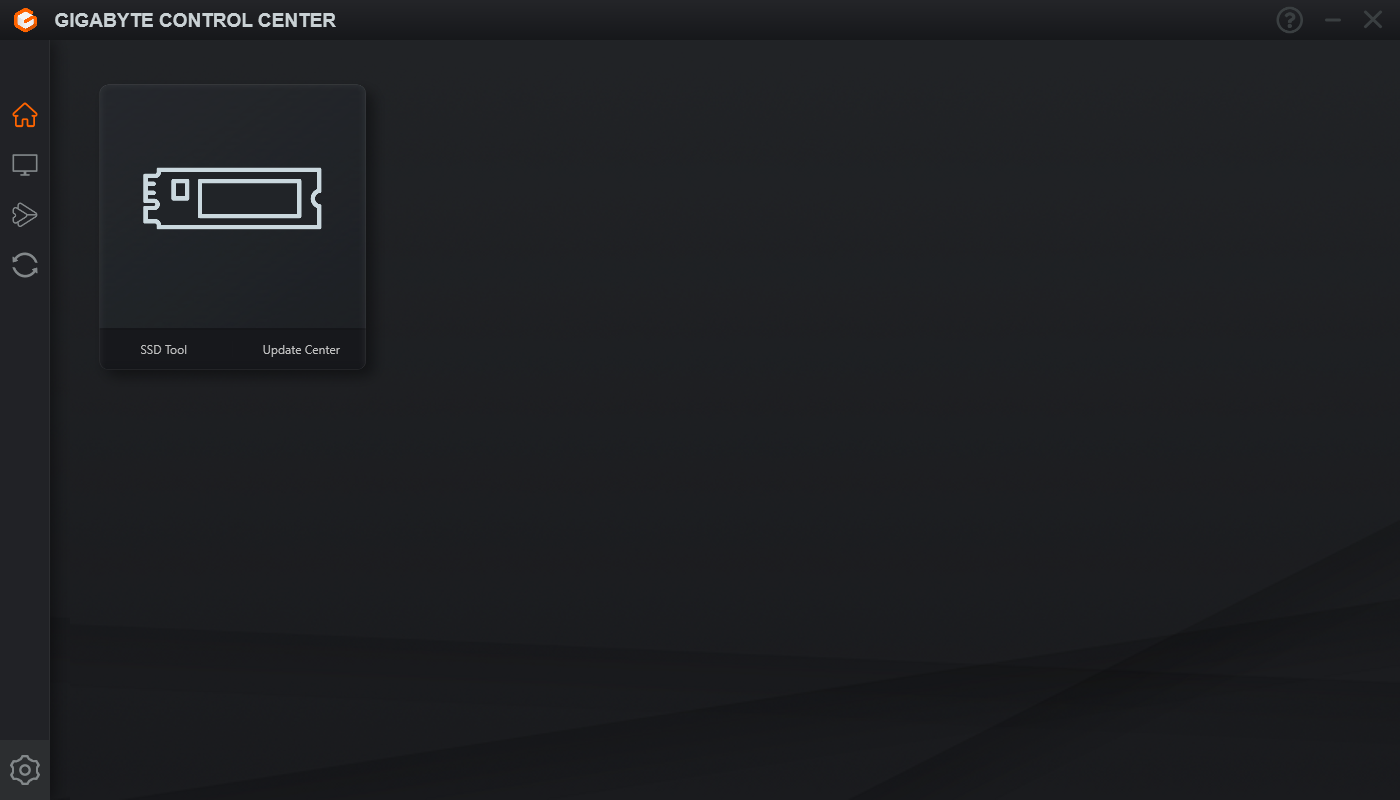The image size is (1400, 800).
Task: Open the settings gear at sidebar bottom
Action: click(25, 770)
